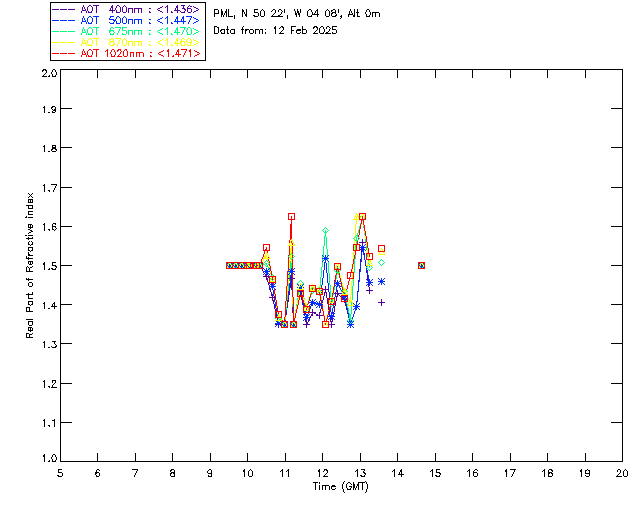Viewport: 640px width, 512px height.
Task: Click the red square peak at 13 GMT
Action: [x=362, y=216]
